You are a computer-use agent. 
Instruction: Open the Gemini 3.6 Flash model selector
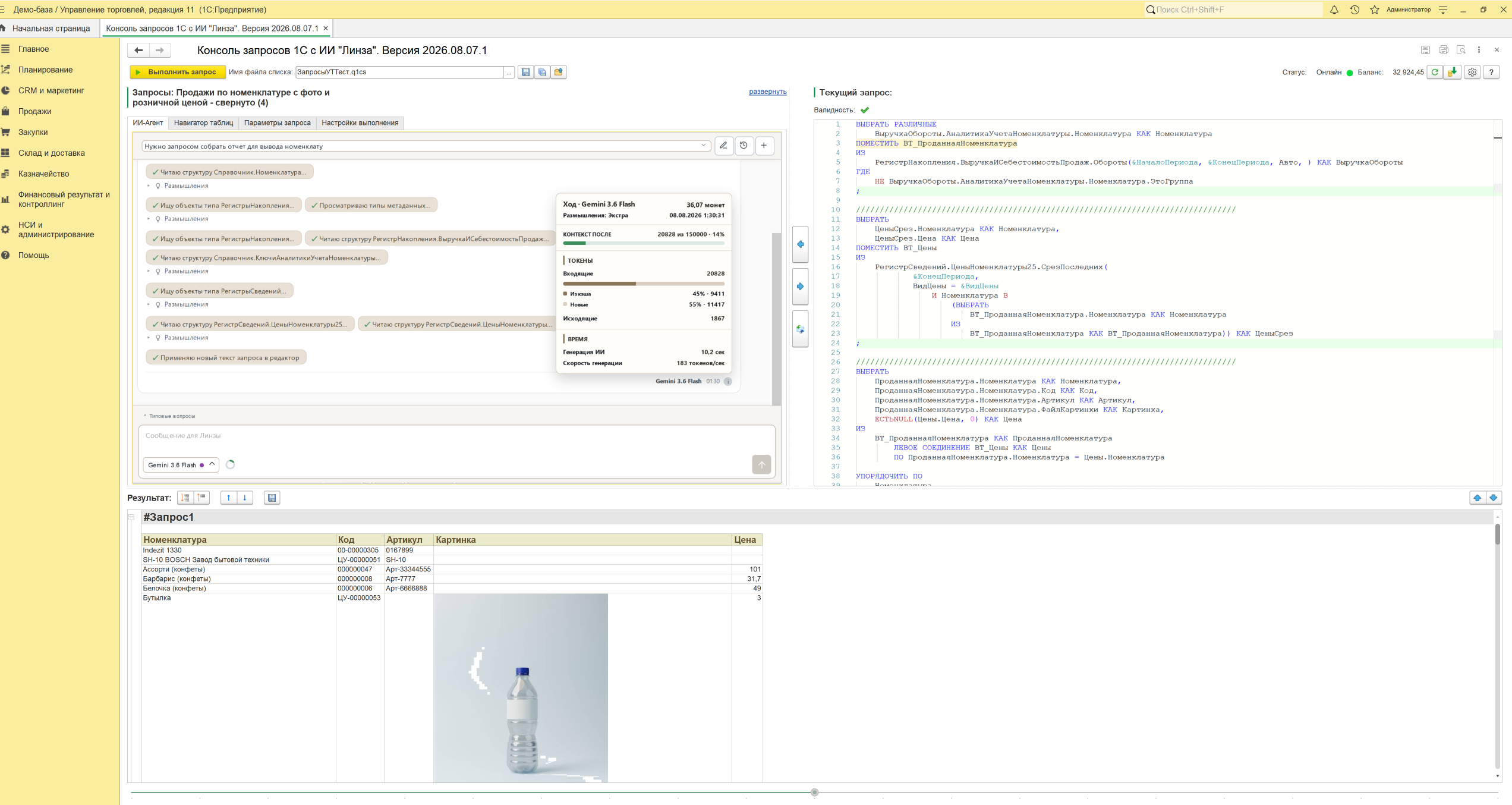point(181,465)
